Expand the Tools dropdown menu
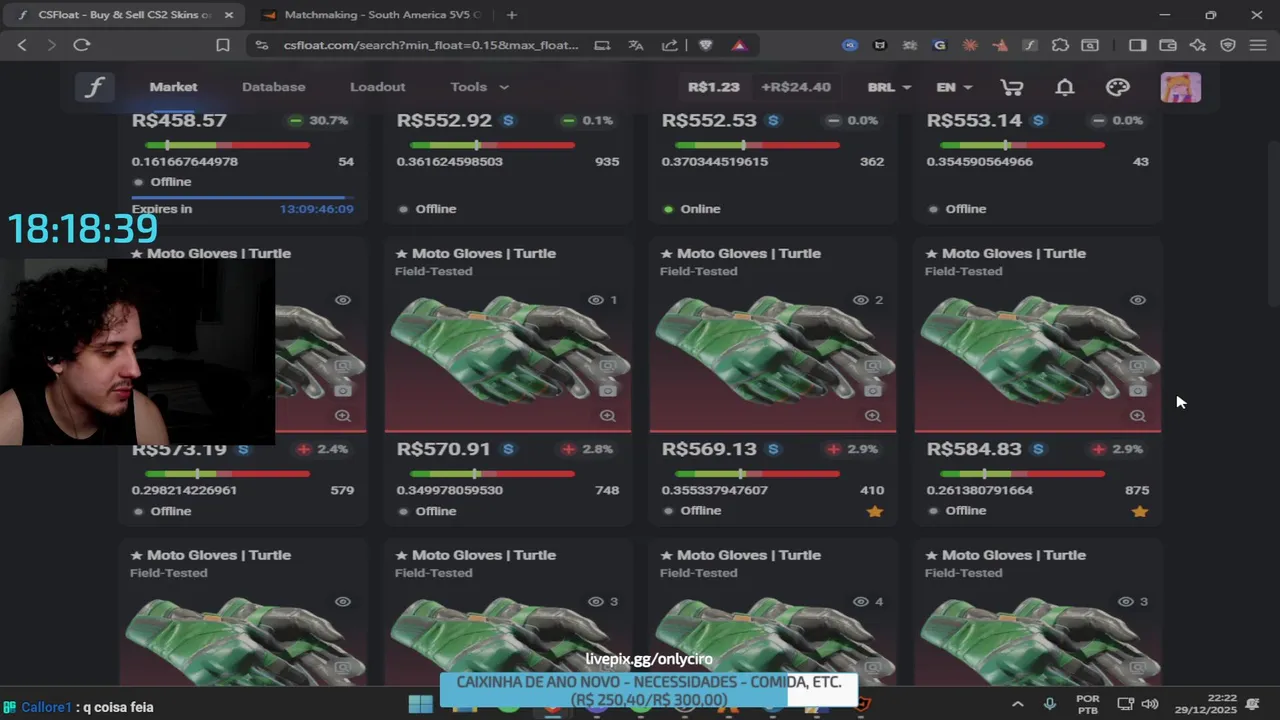The width and height of the screenshot is (1280, 720). click(x=479, y=87)
